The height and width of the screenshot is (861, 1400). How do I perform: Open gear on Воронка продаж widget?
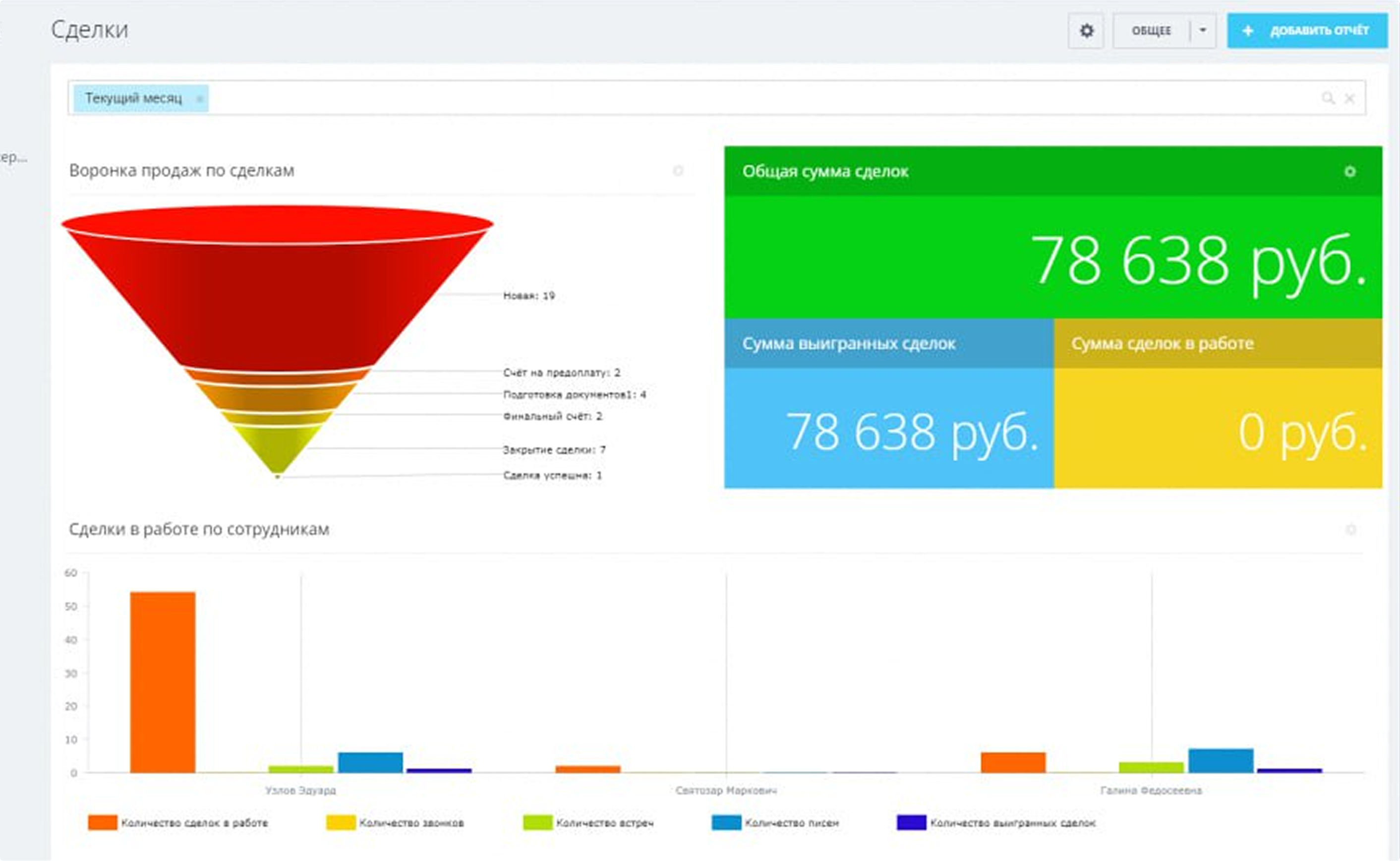[x=678, y=170]
